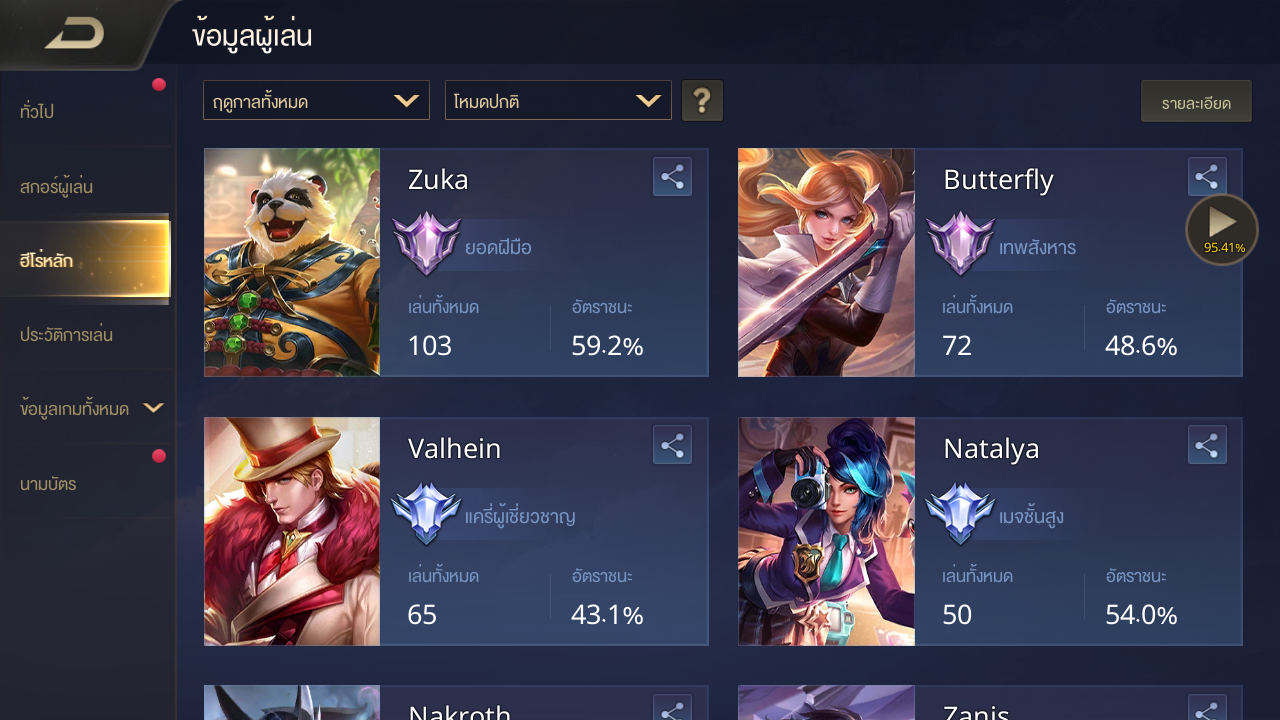Share Butterfly hero stats
This screenshot has width=1280, height=720.
[1207, 177]
